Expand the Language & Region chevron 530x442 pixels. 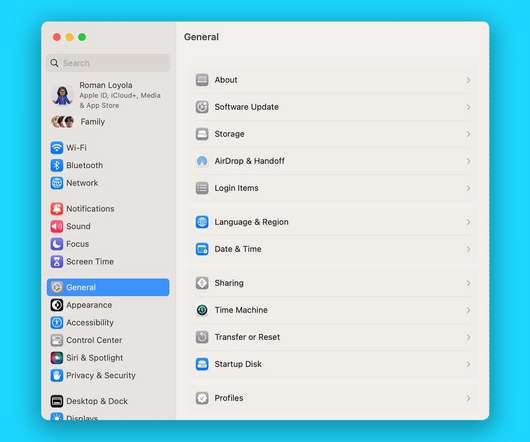468,222
